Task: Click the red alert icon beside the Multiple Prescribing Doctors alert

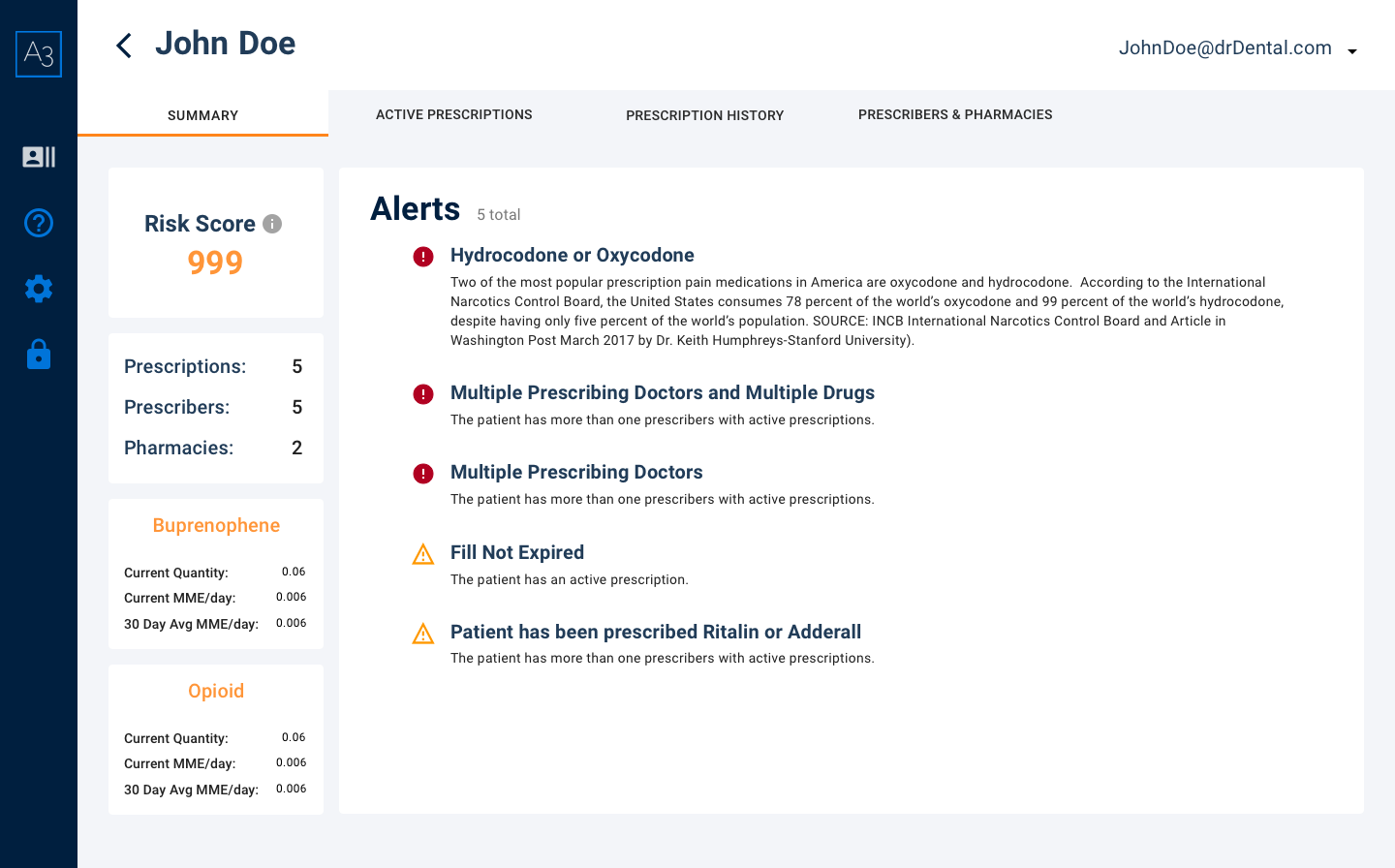Action: point(423,473)
